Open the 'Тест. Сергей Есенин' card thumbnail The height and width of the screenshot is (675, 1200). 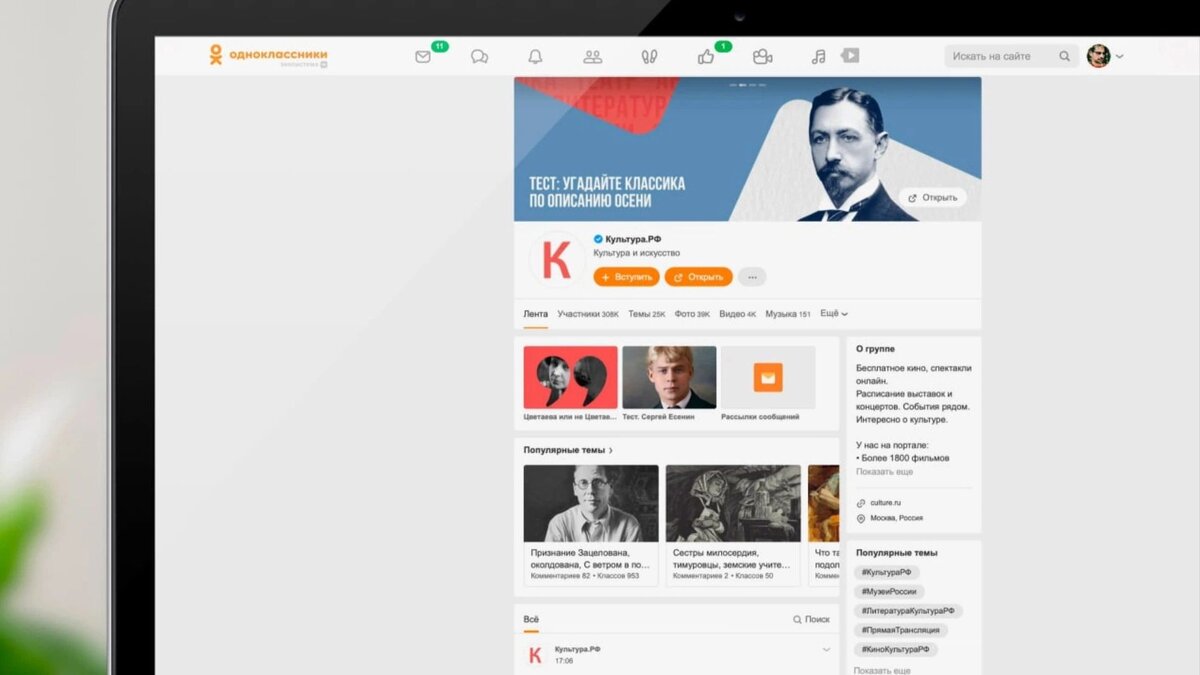pos(669,377)
